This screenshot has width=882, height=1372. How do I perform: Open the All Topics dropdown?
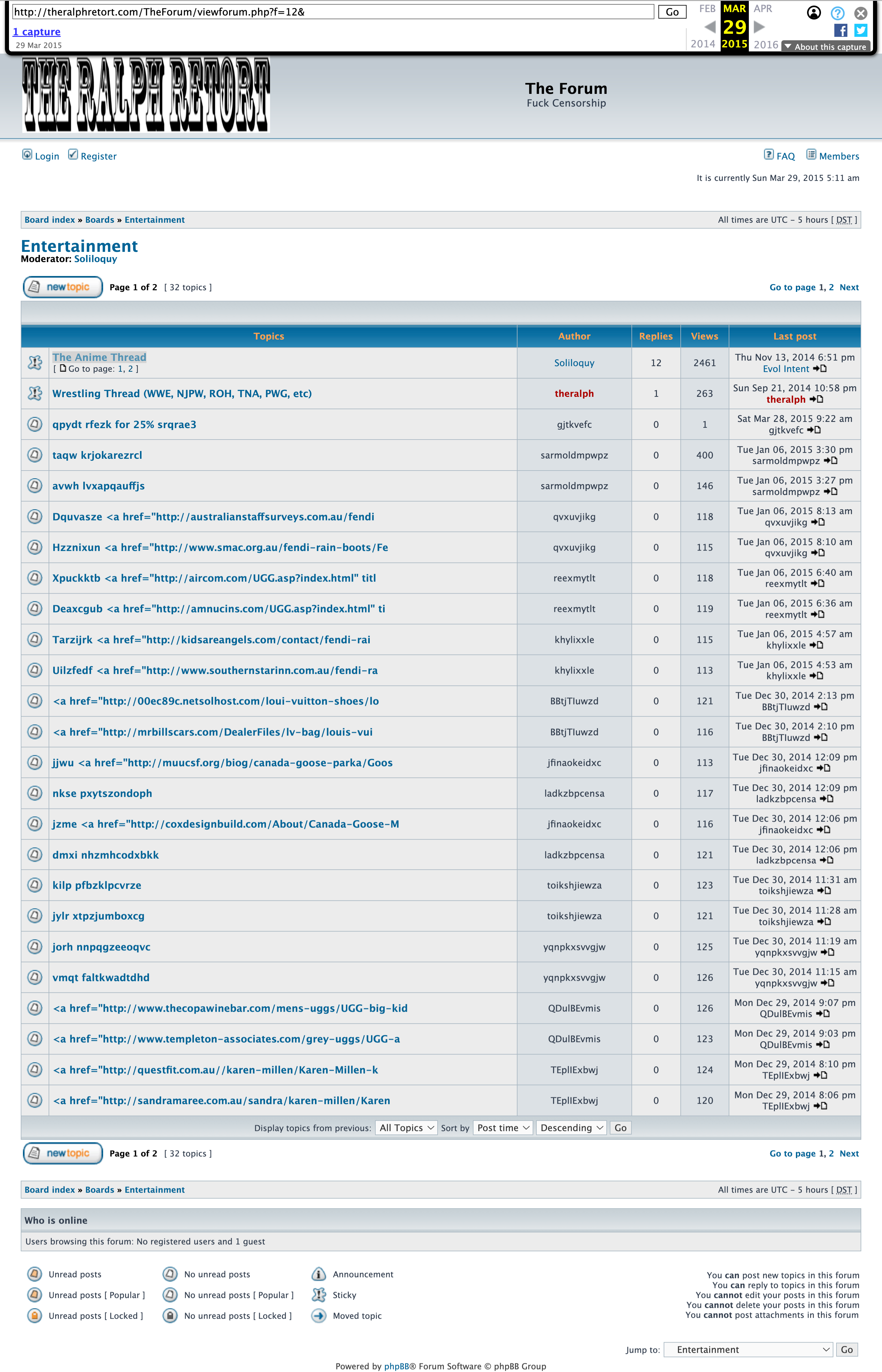pyautogui.click(x=406, y=1127)
